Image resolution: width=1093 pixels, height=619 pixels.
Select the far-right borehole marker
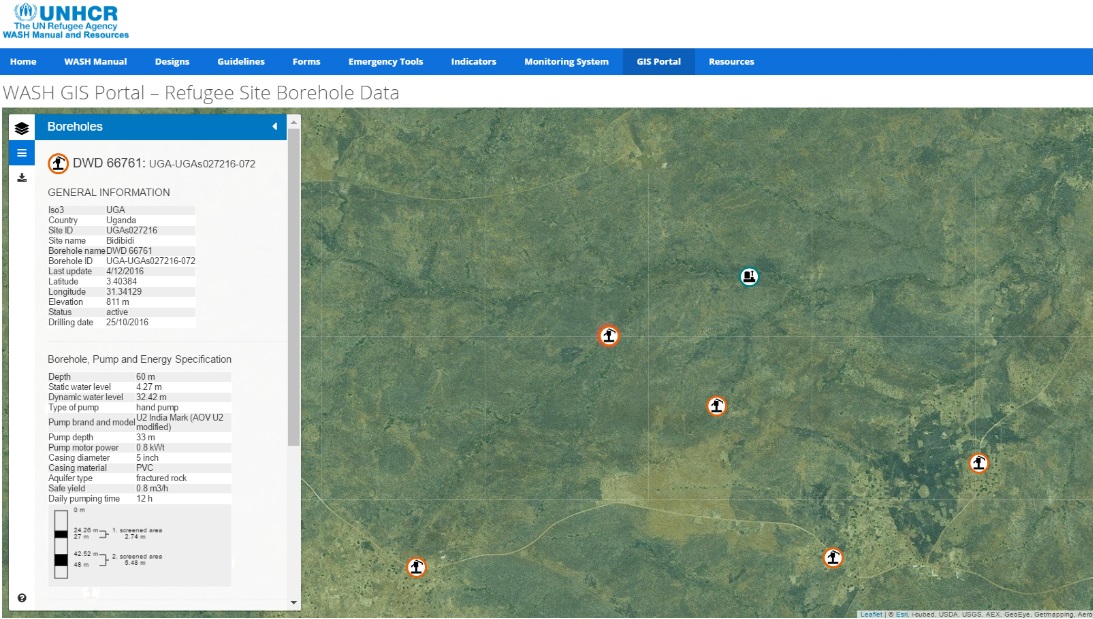pos(977,462)
